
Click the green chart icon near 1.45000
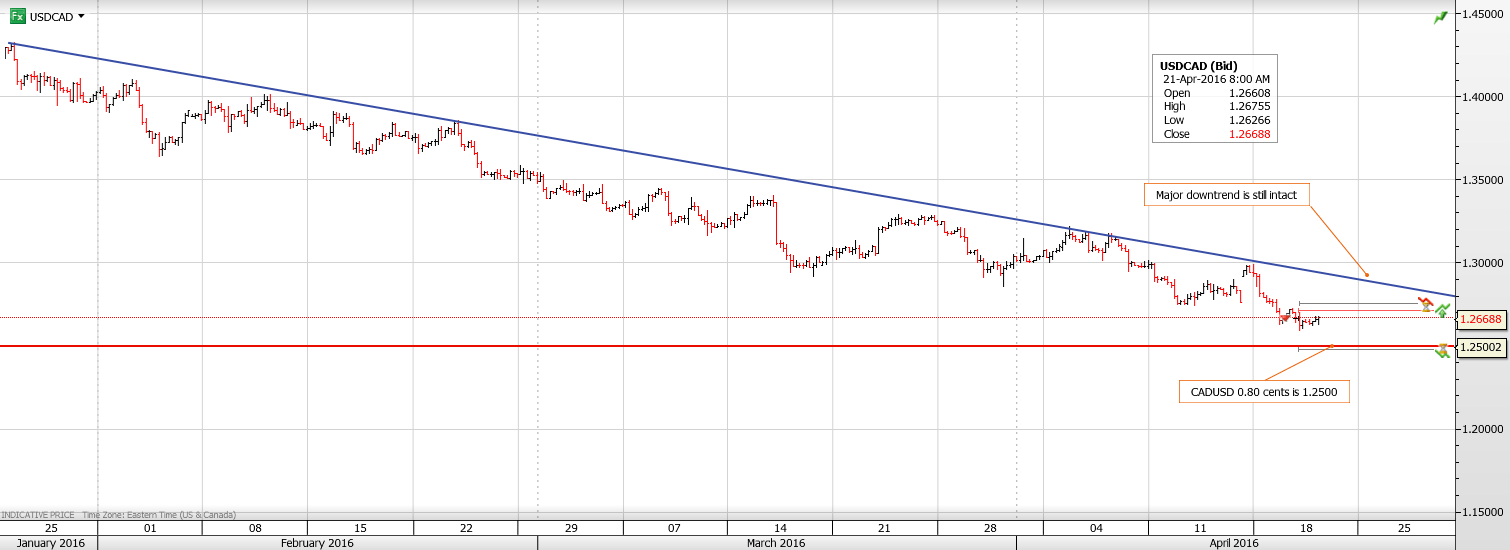tap(1440, 18)
